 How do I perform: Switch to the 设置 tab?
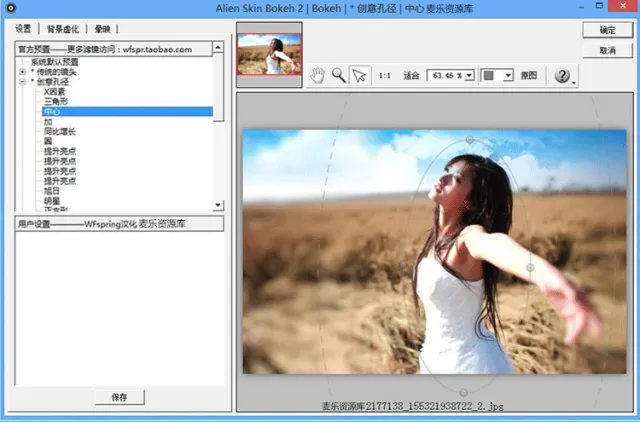pos(23,29)
